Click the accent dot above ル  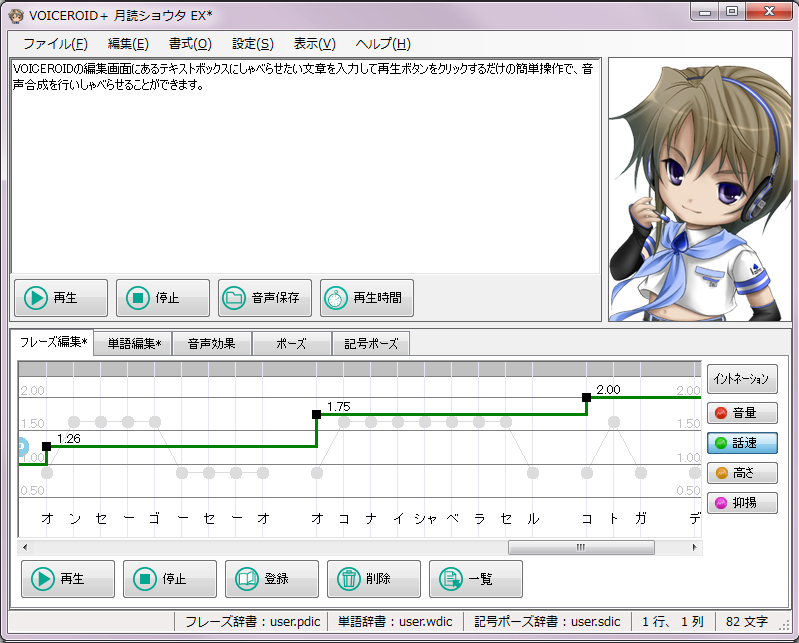coord(533,473)
